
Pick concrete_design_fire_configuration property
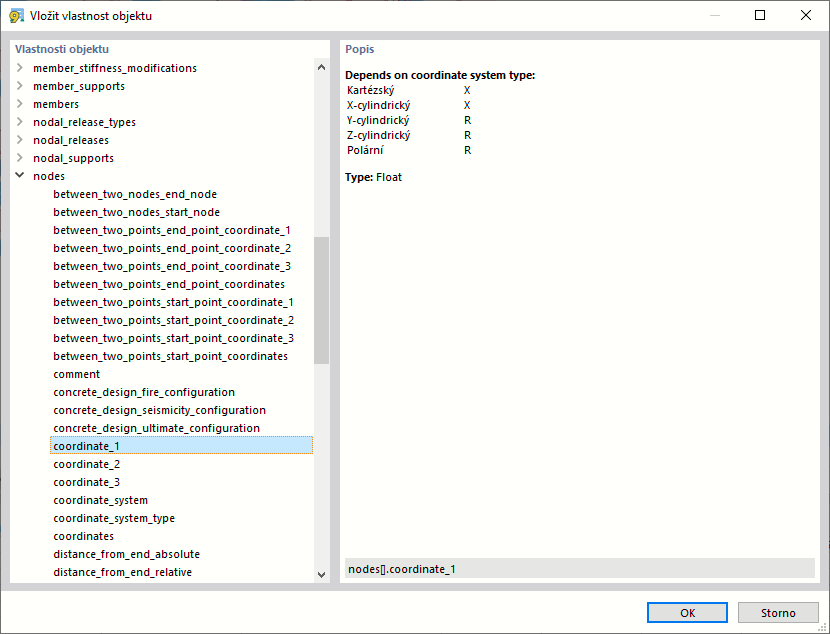[x=144, y=392]
